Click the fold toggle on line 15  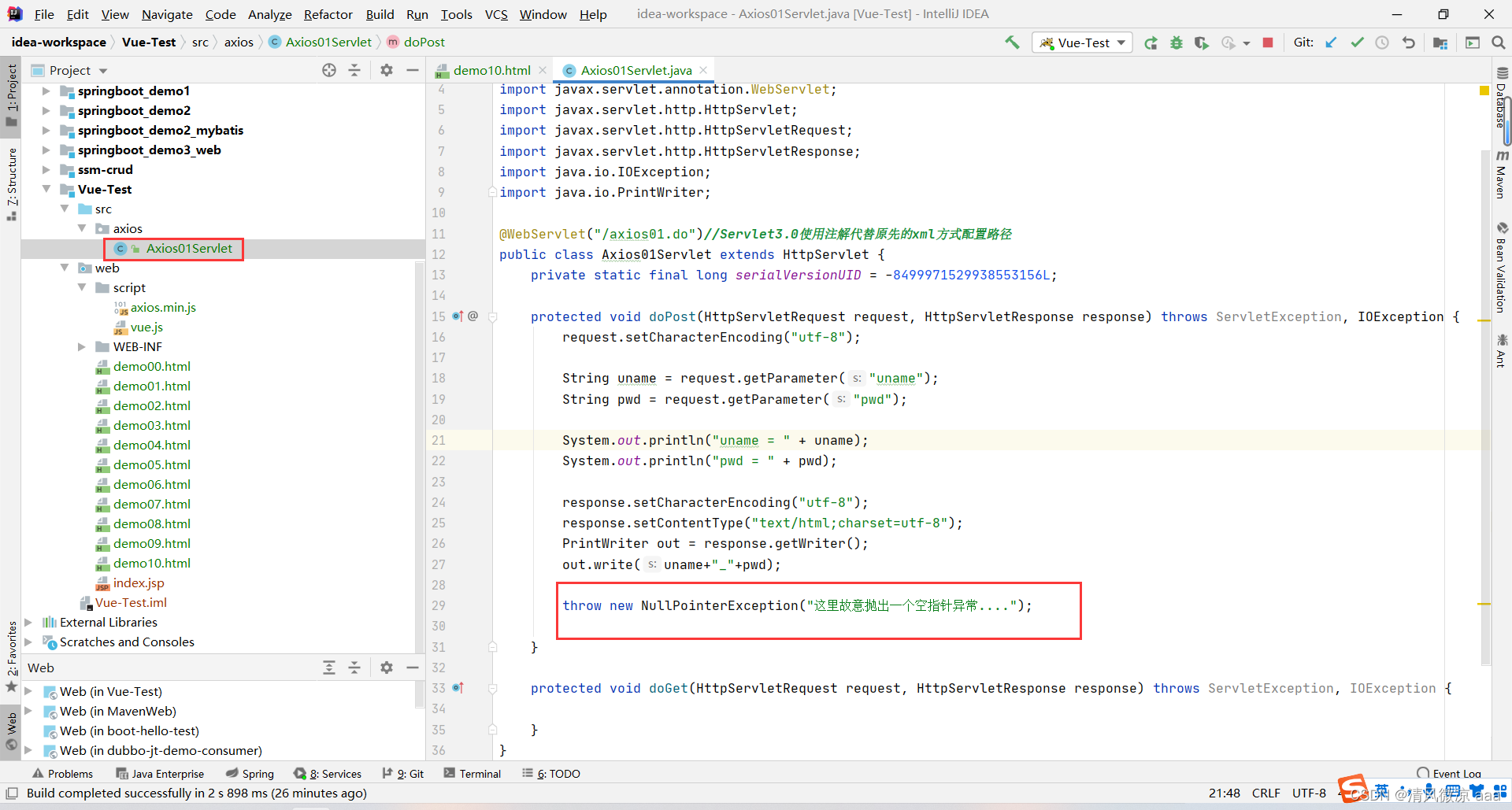[493, 317]
